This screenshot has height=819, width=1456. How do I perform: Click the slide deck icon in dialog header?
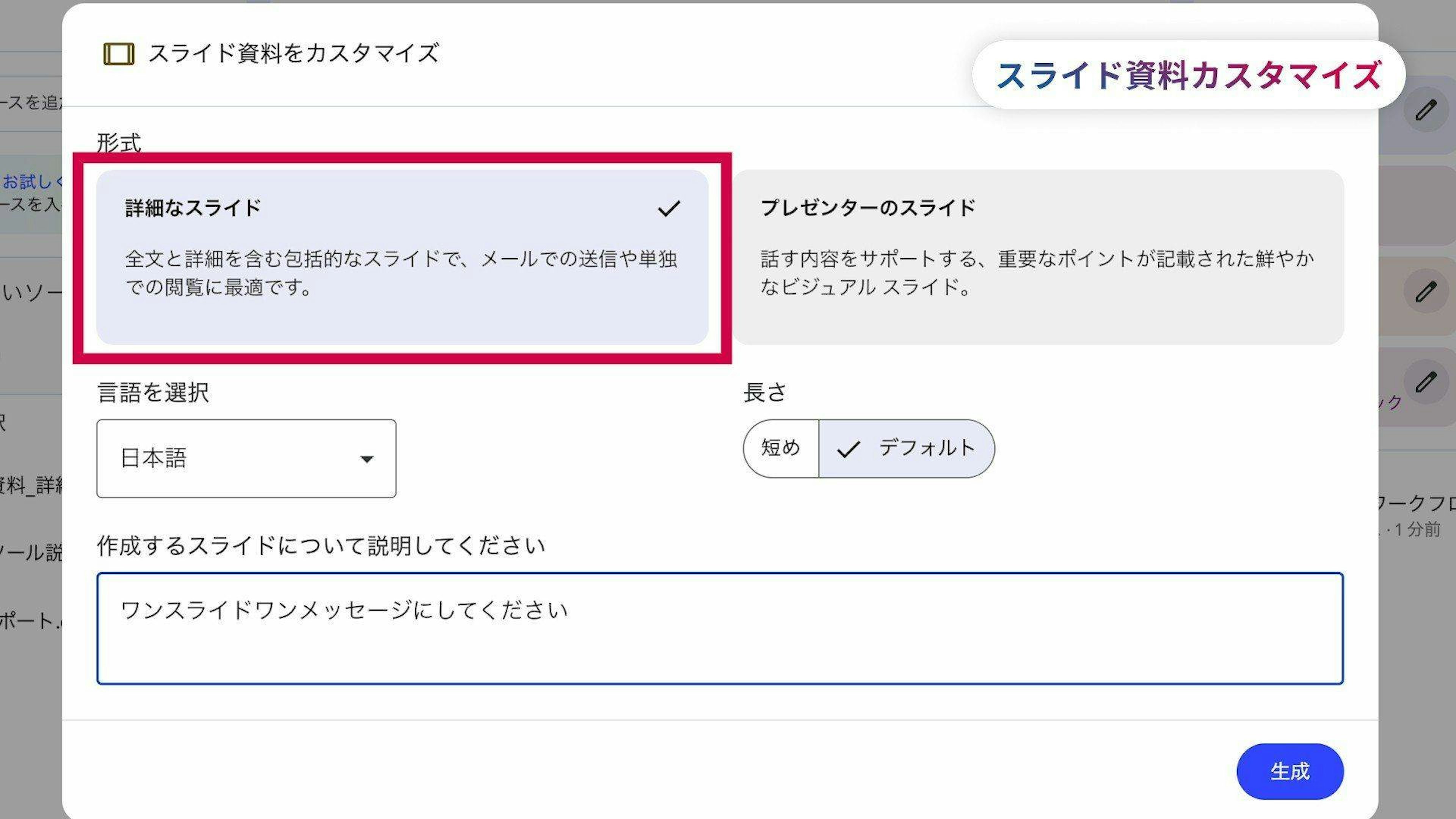point(119,54)
